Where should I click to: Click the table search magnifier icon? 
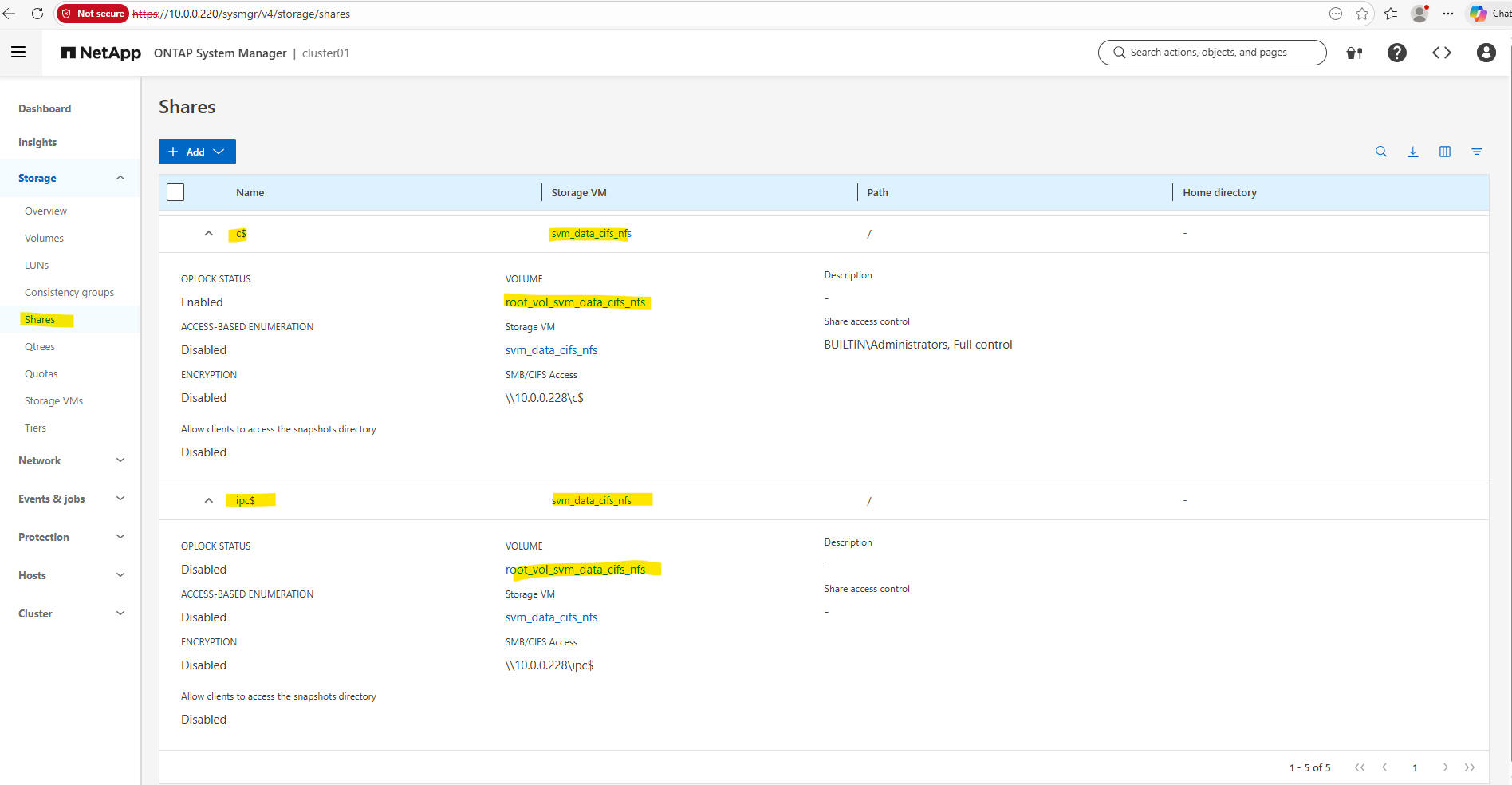[x=1380, y=152]
